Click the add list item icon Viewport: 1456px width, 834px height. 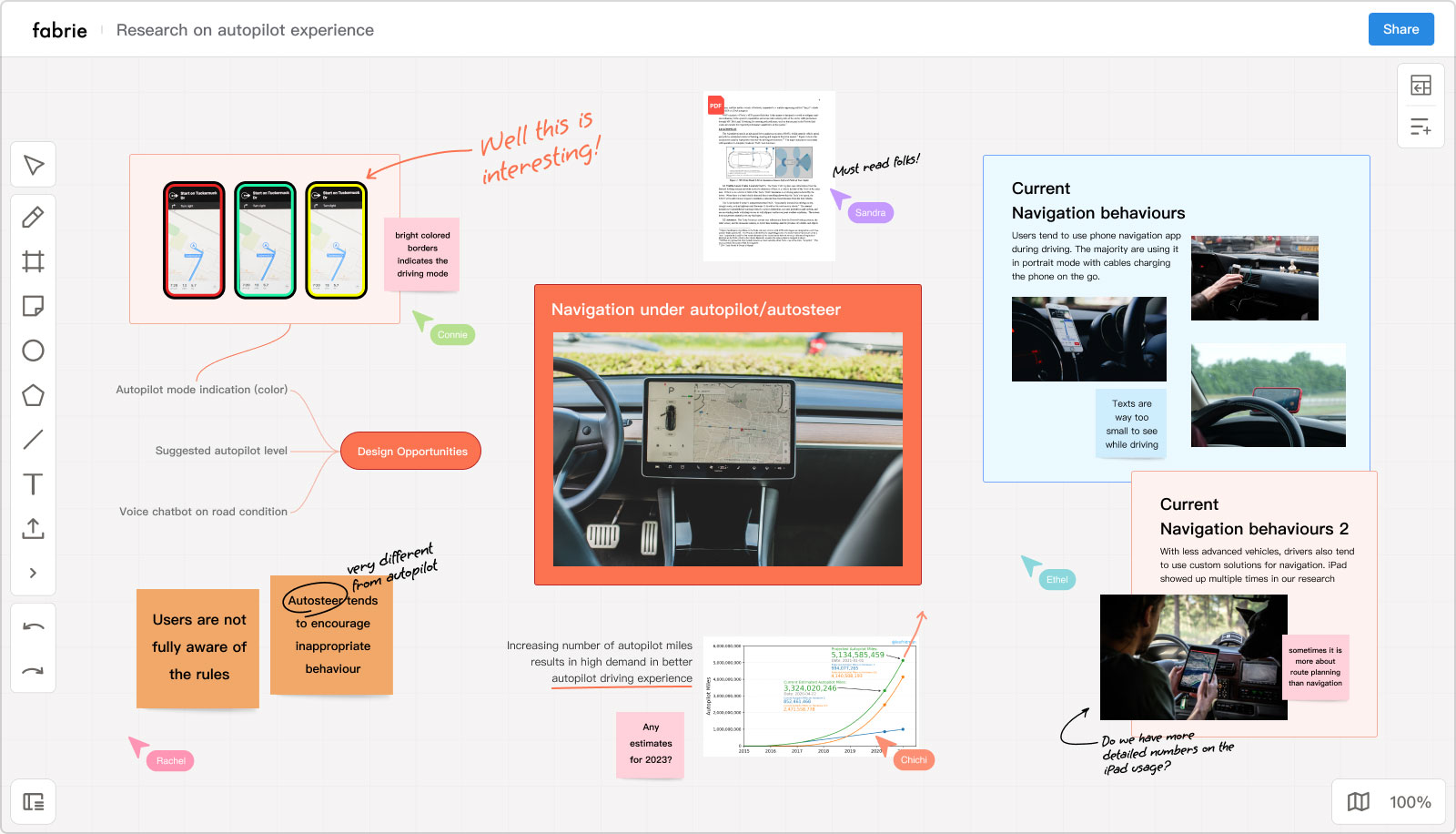pyautogui.click(x=1421, y=127)
